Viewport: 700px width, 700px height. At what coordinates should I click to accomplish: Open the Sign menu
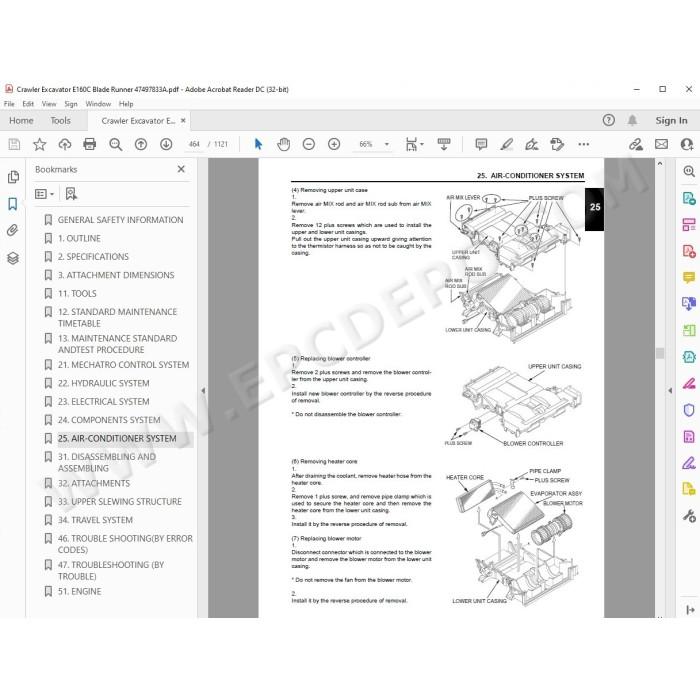tap(71, 104)
